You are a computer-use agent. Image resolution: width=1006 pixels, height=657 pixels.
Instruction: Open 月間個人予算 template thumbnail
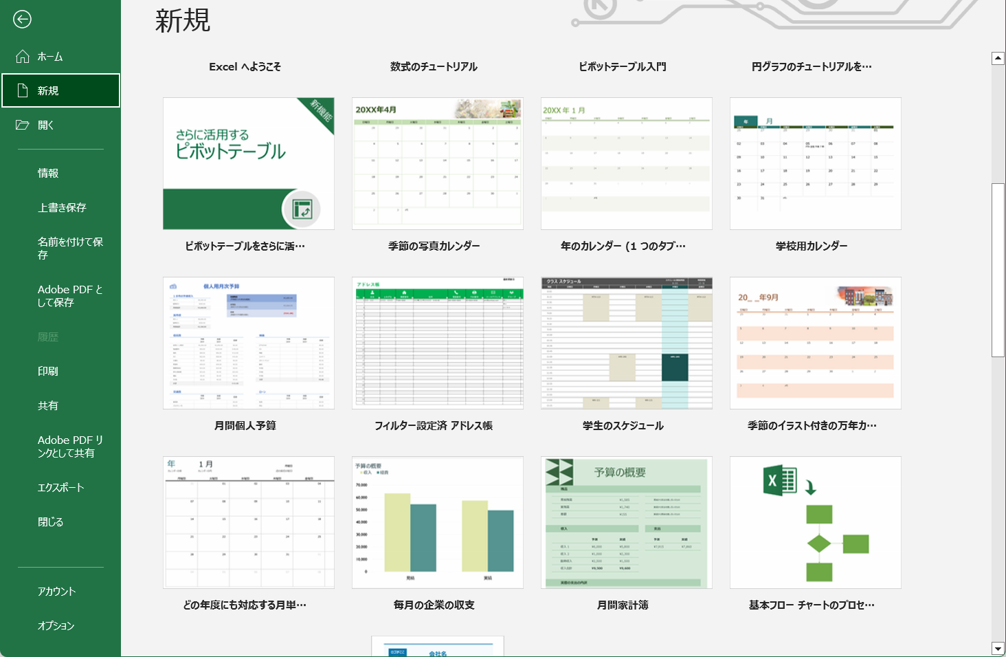pos(248,343)
